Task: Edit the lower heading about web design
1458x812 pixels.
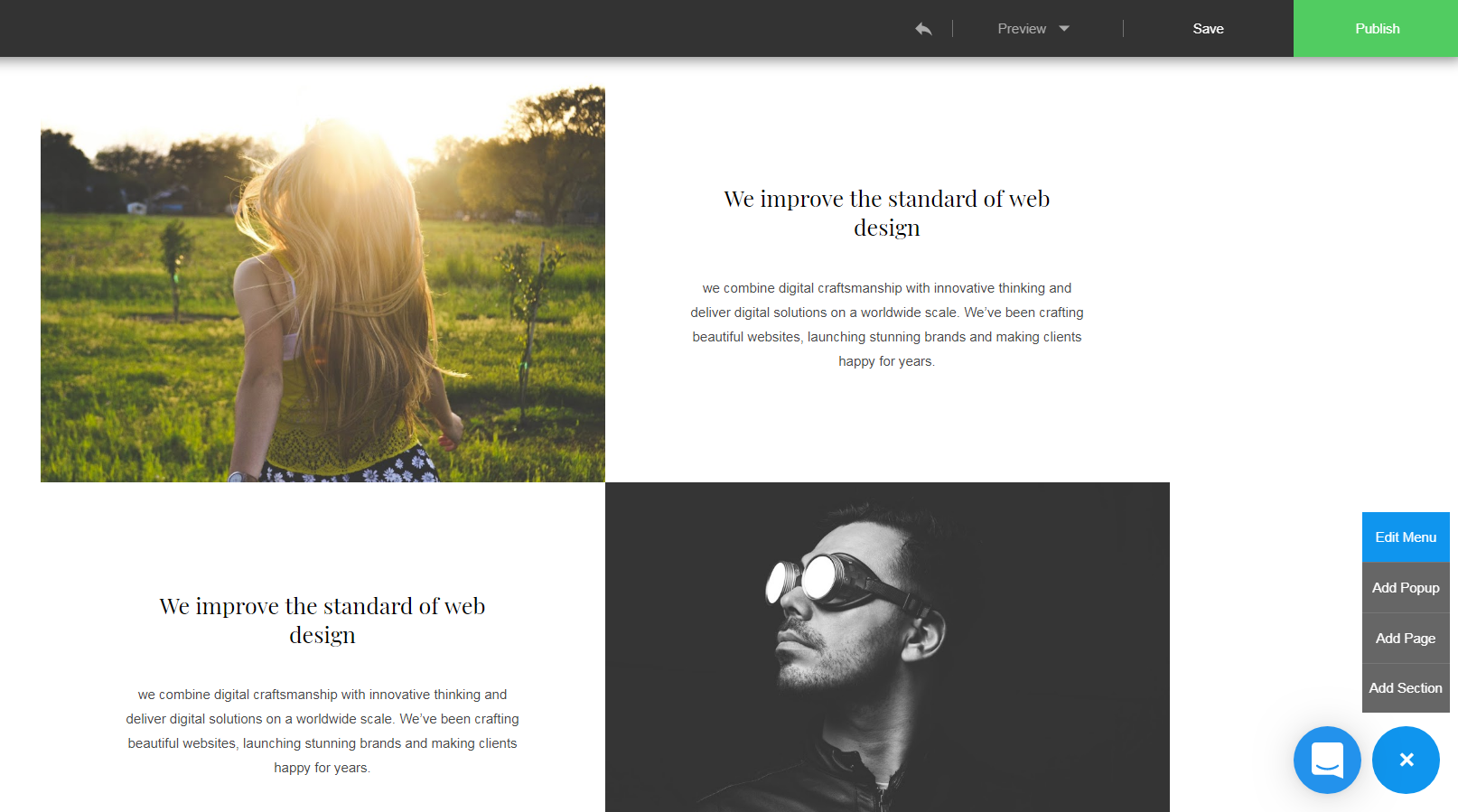Action: pos(322,621)
